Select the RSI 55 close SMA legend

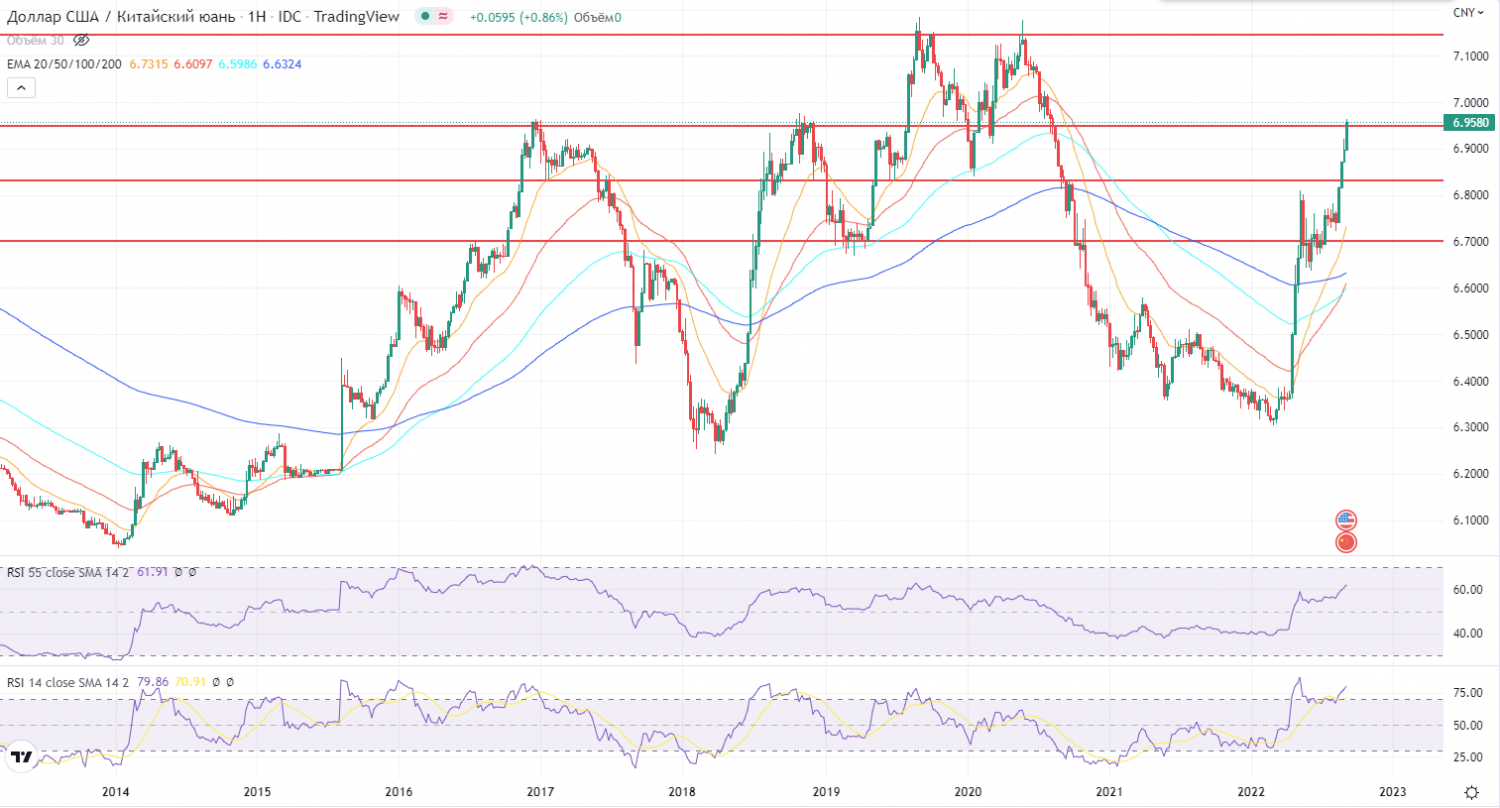(x=68, y=573)
